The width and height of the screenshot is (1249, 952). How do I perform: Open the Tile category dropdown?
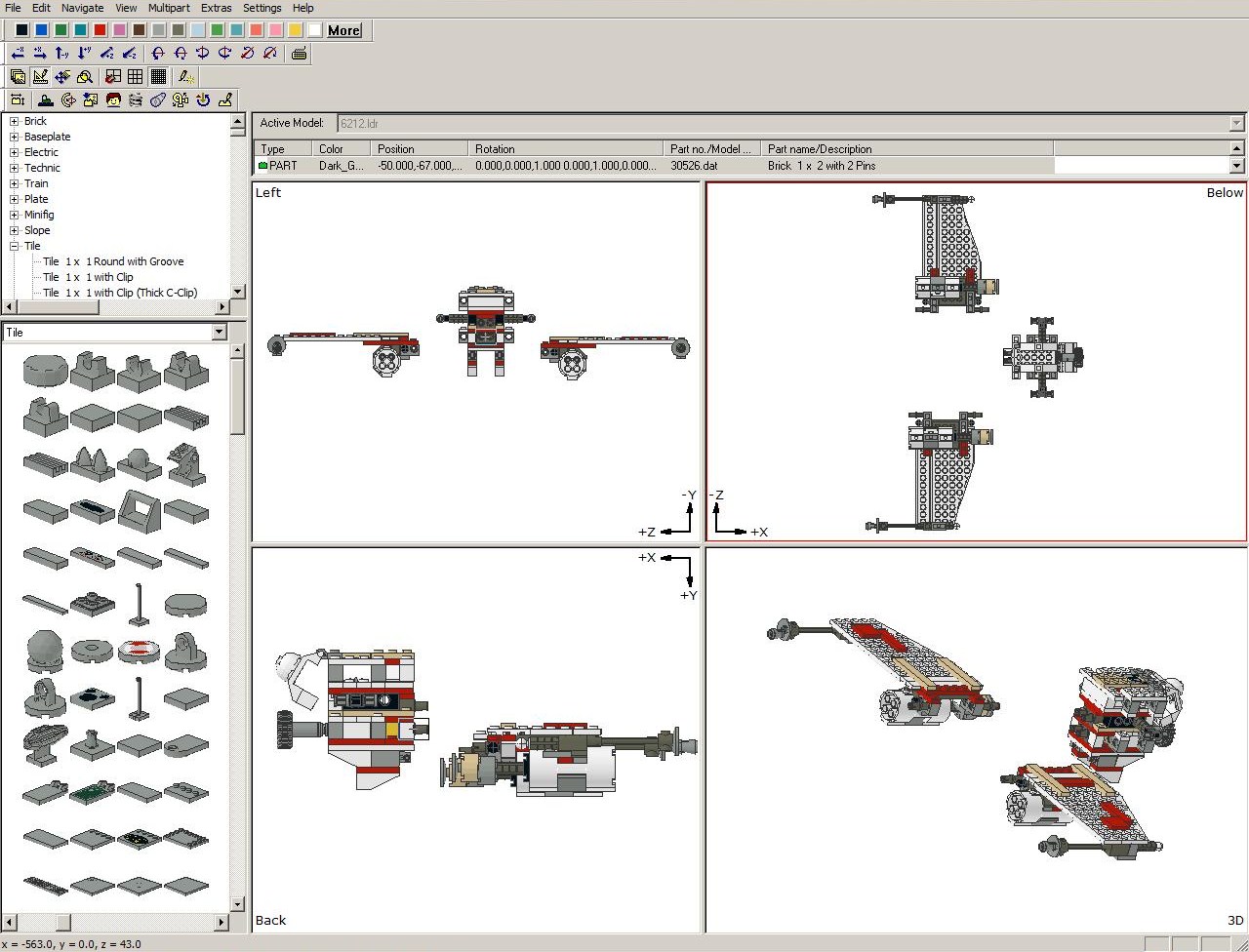pyautogui.click(x=219, y=333)
